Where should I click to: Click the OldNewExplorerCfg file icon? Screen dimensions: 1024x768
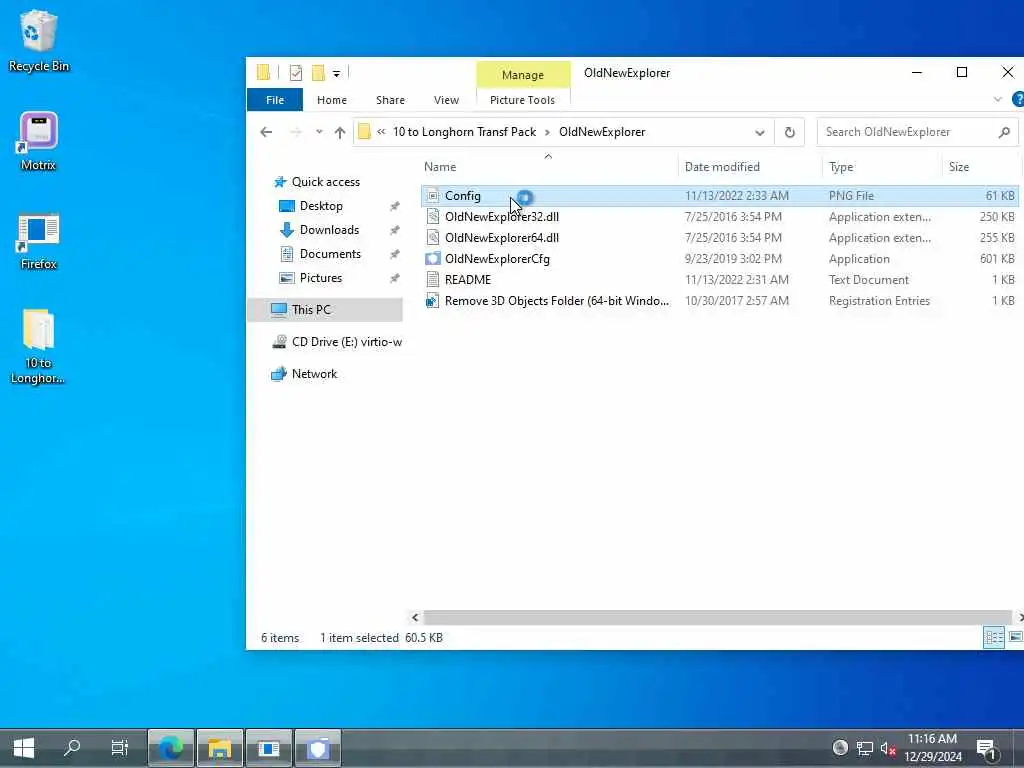[x=432, y=259]
